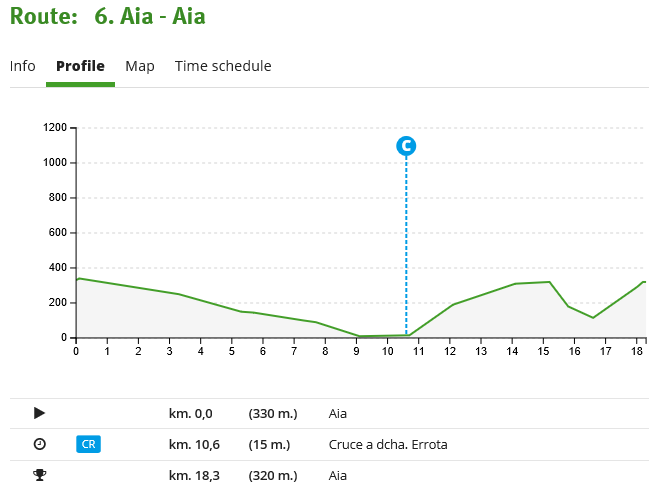Click the 18 km label on the distance axis

[x=637, y=351]
